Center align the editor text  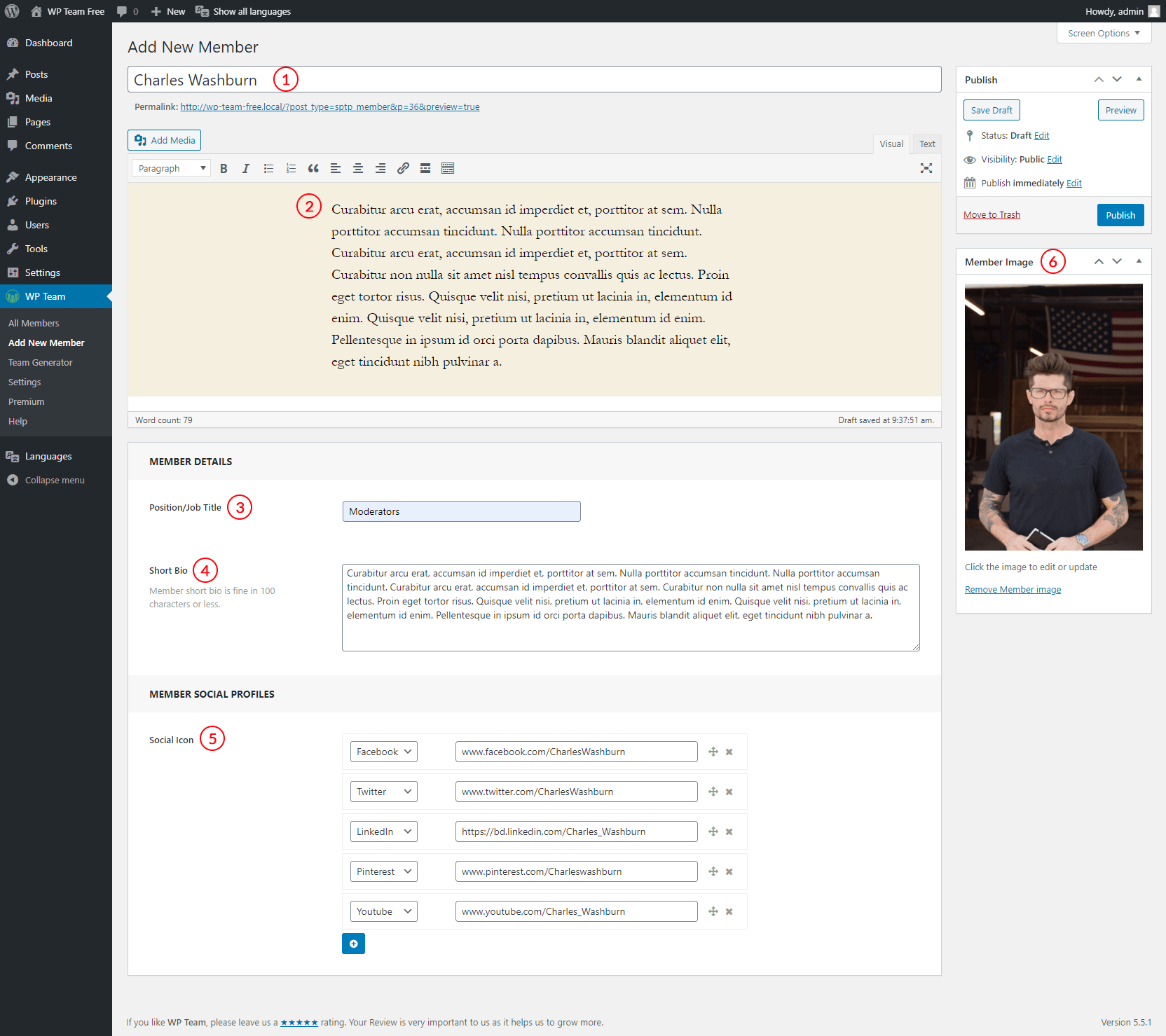[358, 168]
